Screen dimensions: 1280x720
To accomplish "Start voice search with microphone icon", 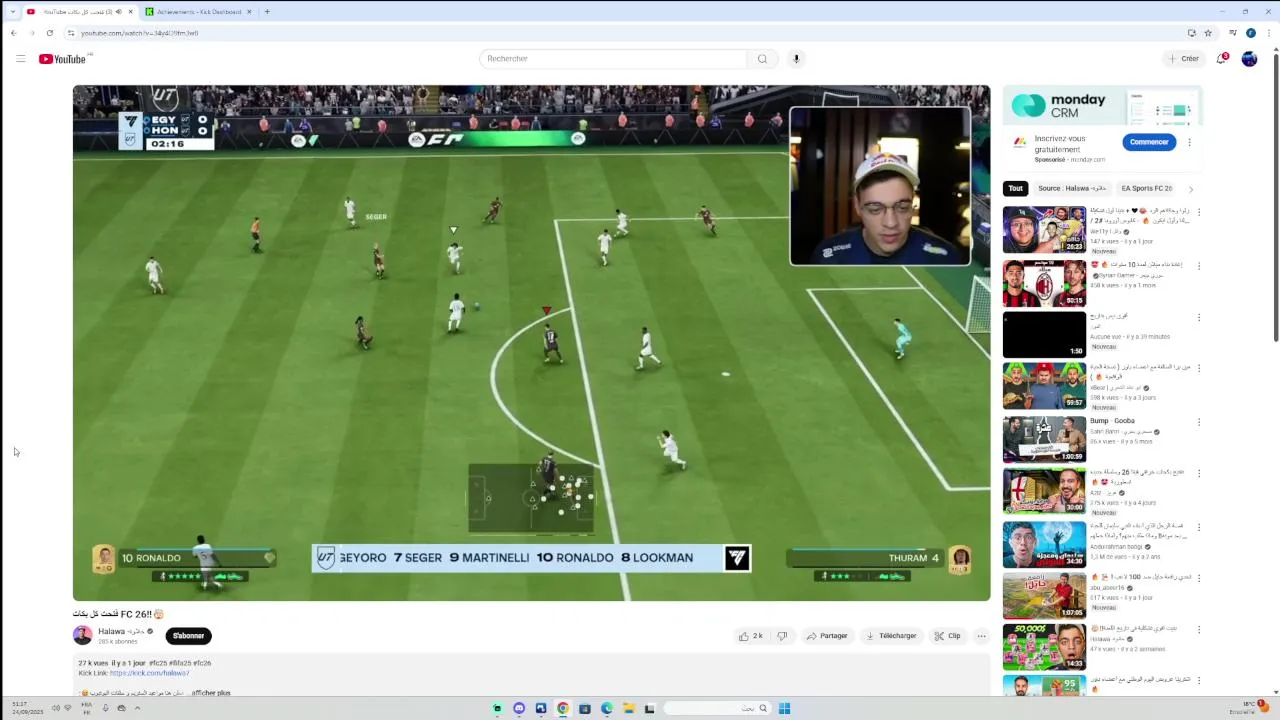I will (x=796, y=59).
